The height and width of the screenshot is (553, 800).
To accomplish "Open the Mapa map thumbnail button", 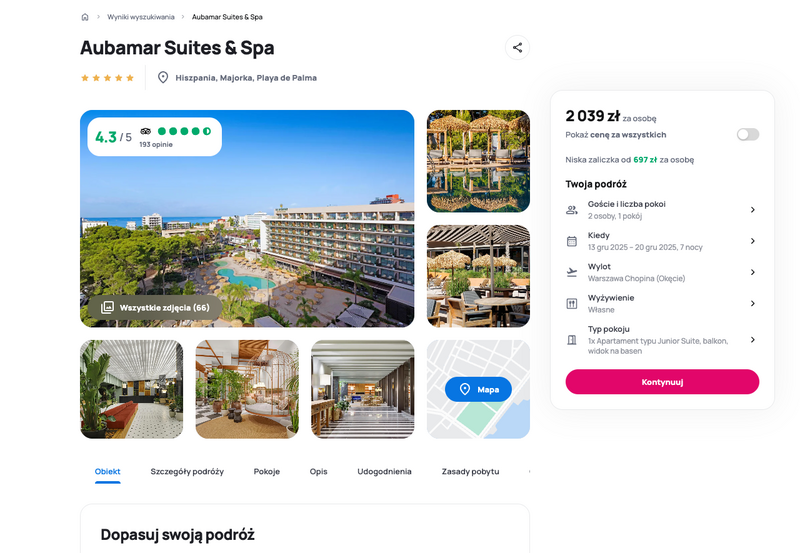I will [478, 389].
